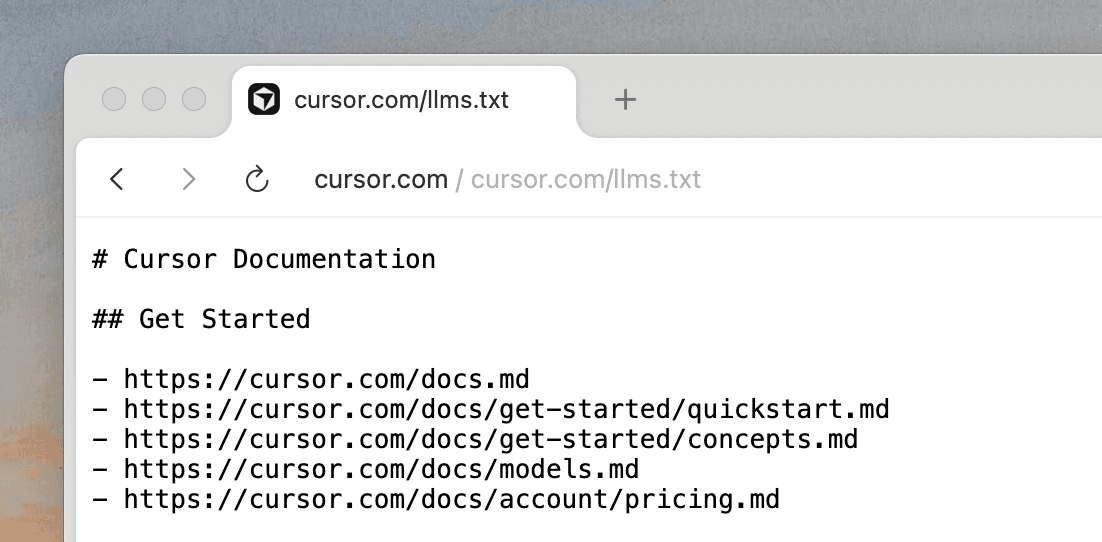Go back to the previous page
Screen dimensions: 1102x542
(117, 179)
